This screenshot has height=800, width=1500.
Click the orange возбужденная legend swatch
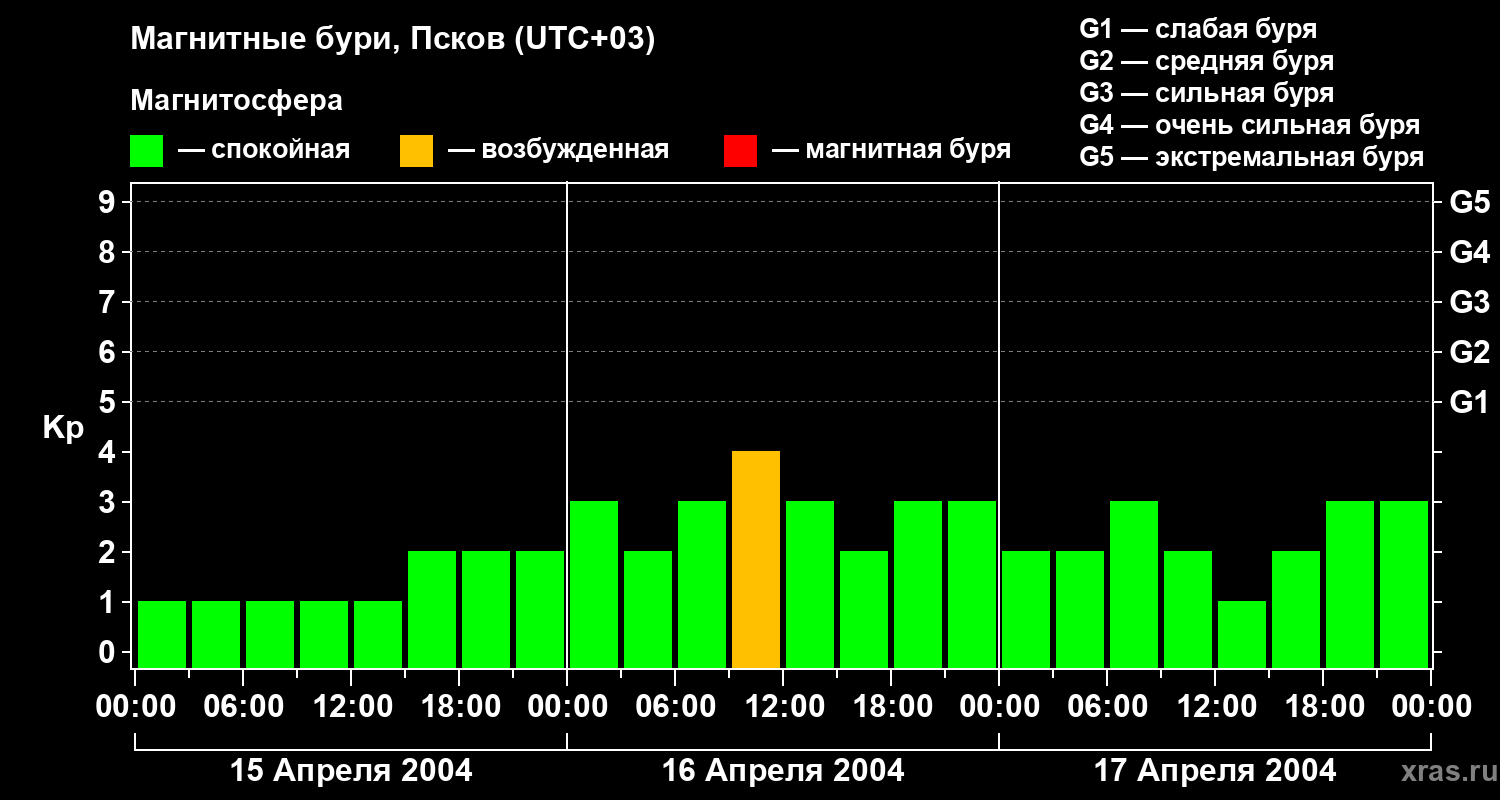pyautogui.click(x=416, y=151)
